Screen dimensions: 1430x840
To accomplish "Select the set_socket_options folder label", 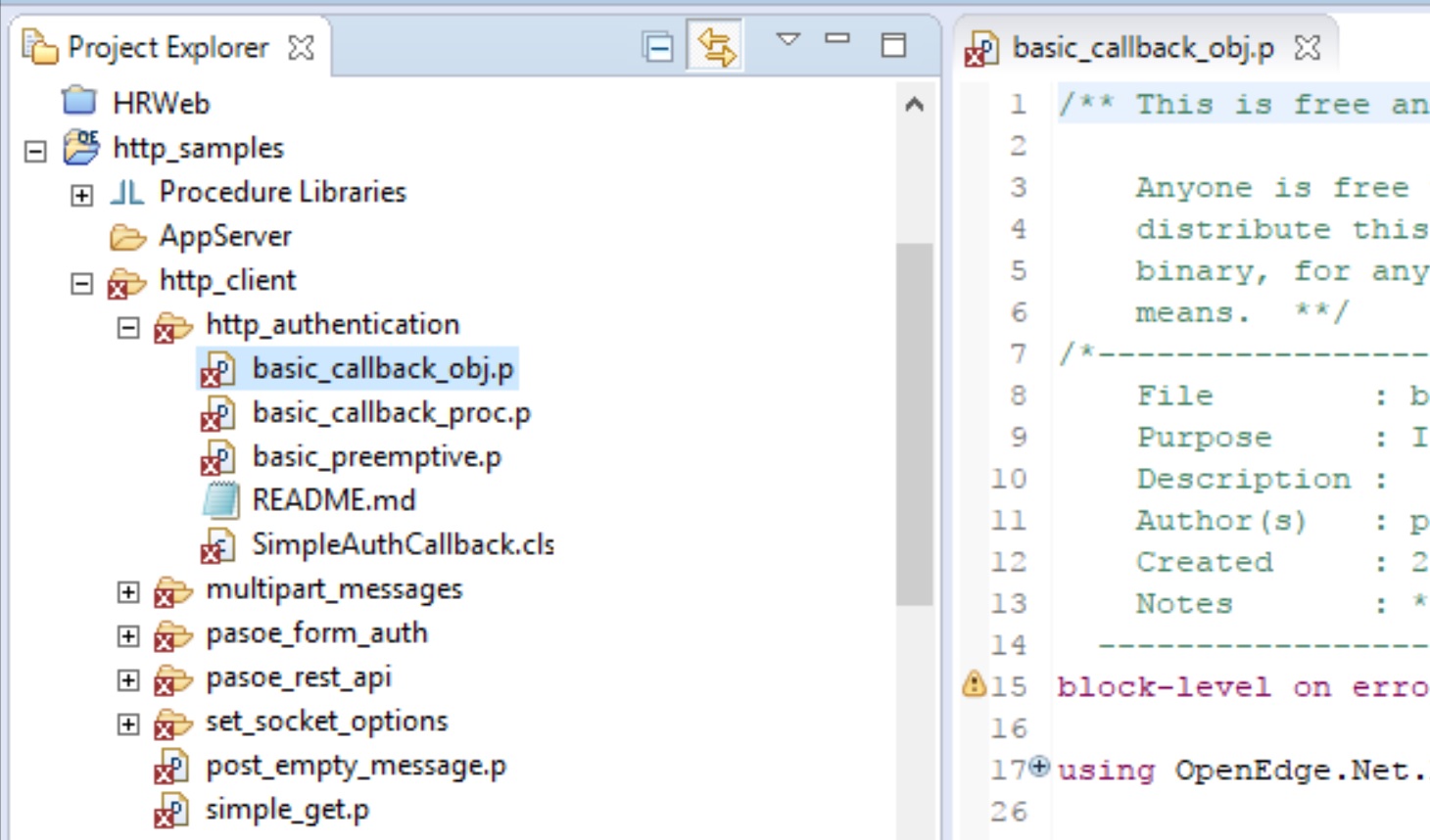I will [x=327, y=722].
